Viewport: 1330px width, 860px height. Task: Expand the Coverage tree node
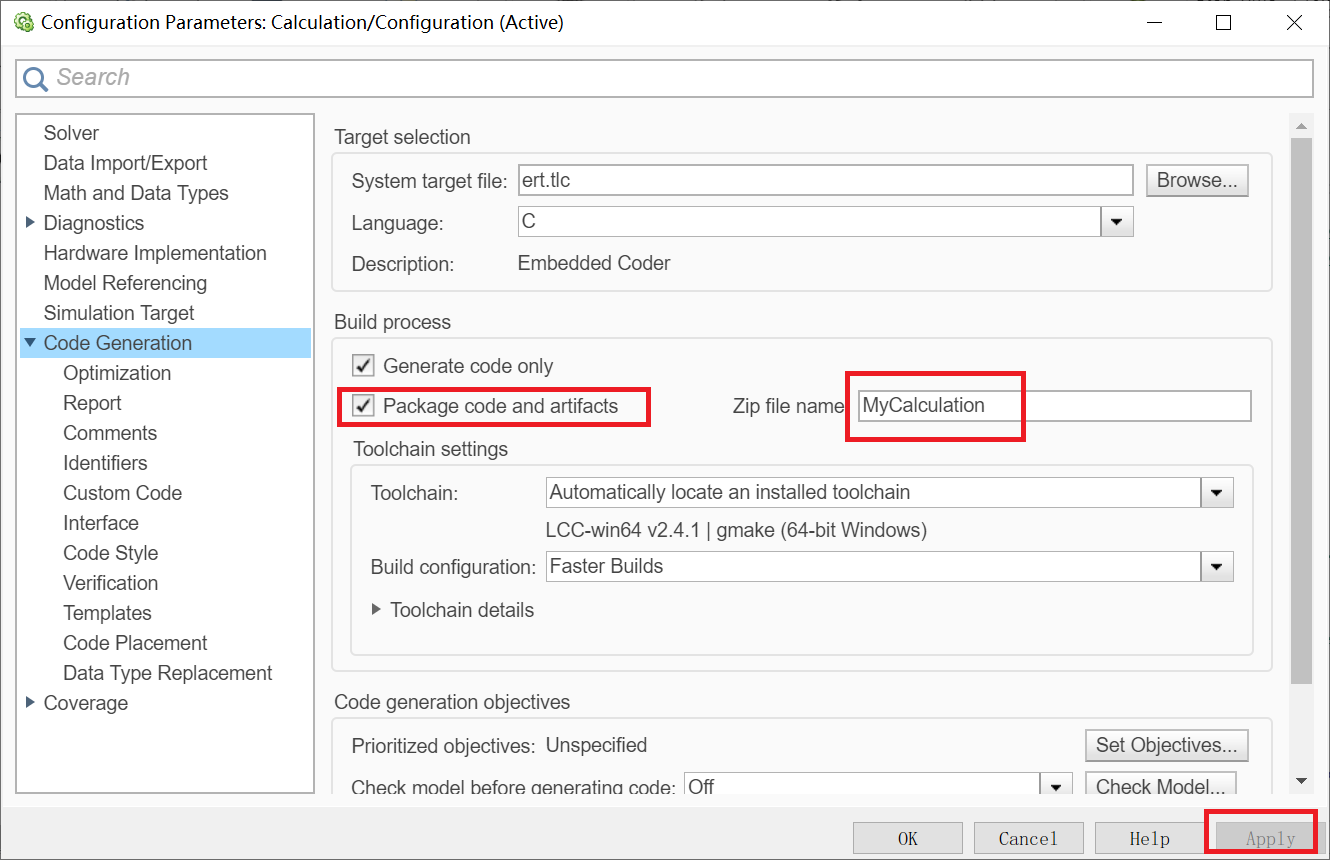[30, 703]
